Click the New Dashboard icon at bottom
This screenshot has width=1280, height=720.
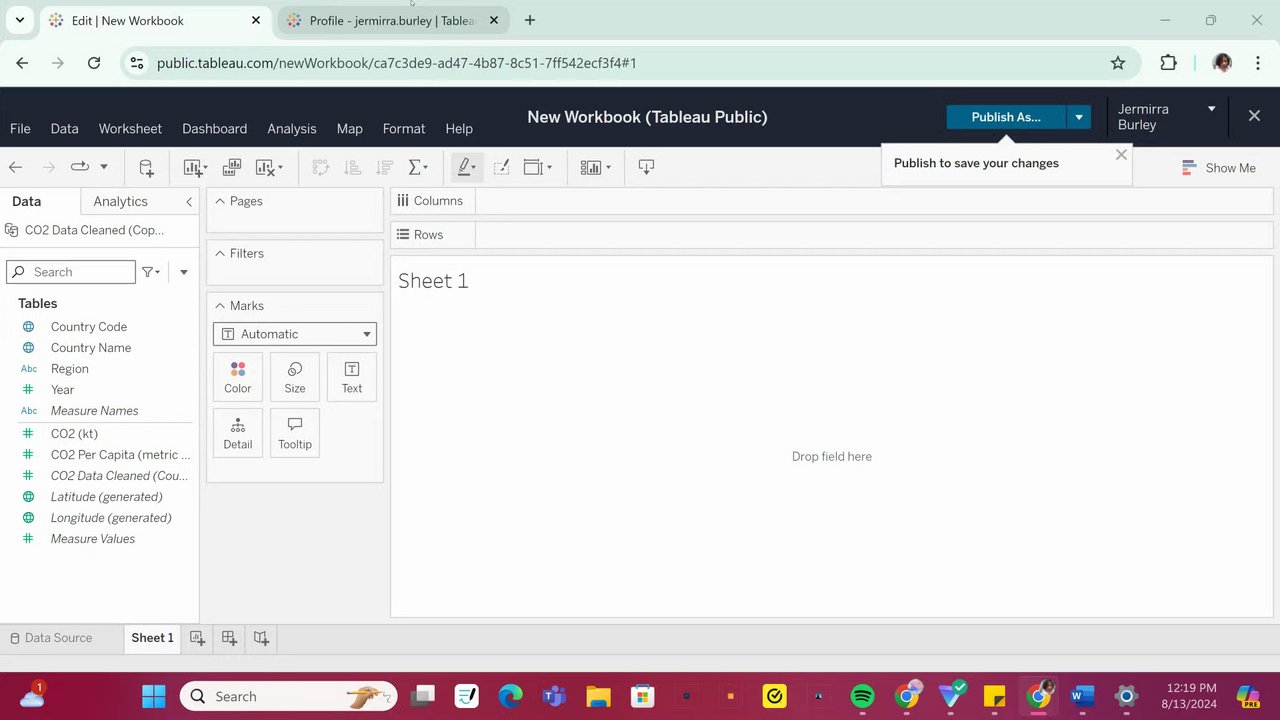[229, 638]
